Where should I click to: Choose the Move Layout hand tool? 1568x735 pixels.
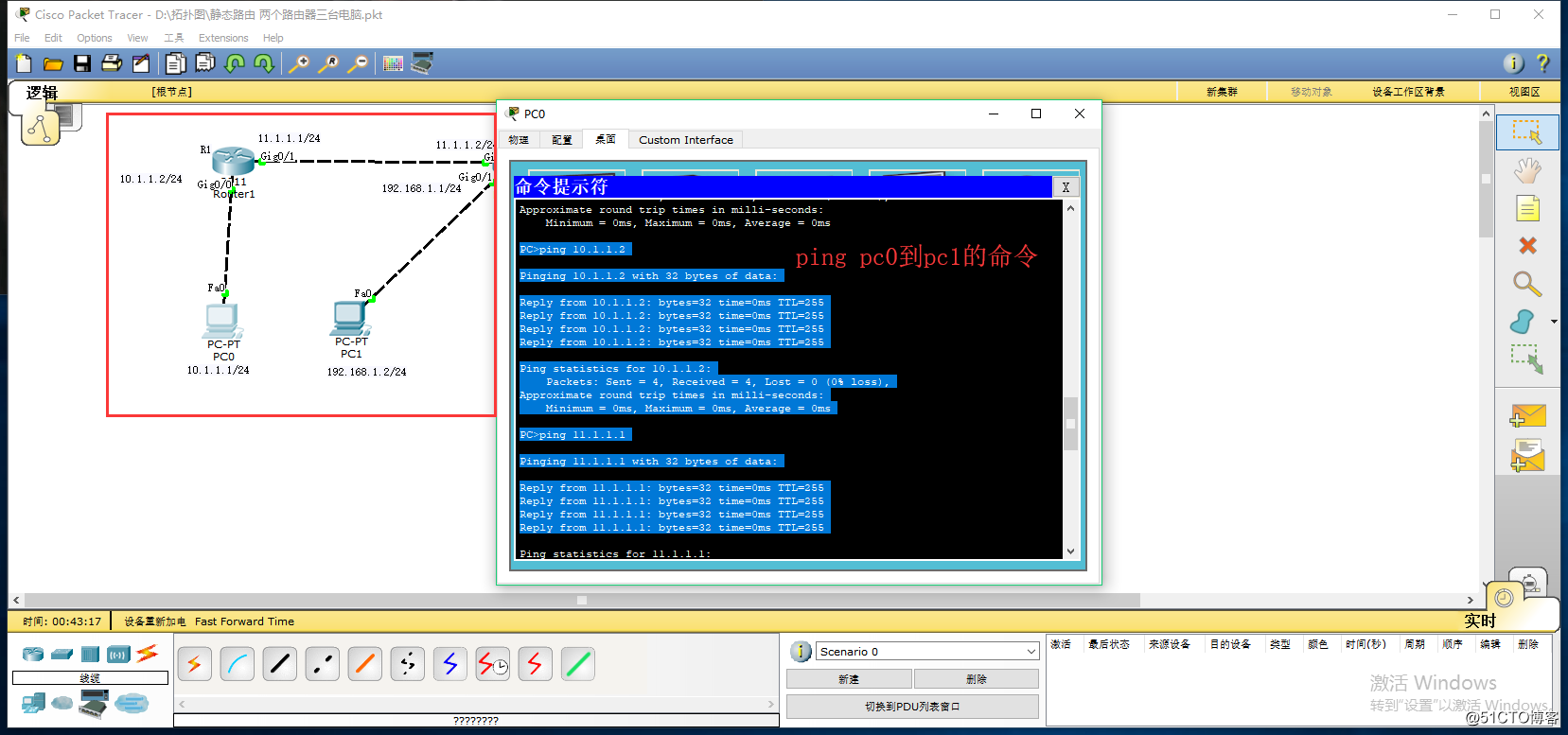pyautogui.click(x=1526, y=170)
